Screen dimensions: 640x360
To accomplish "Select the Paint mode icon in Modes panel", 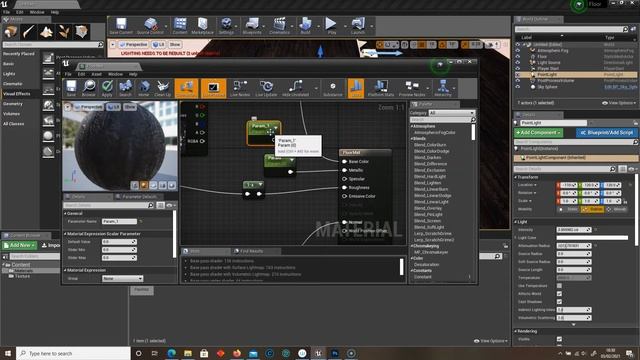I will 29,31.
